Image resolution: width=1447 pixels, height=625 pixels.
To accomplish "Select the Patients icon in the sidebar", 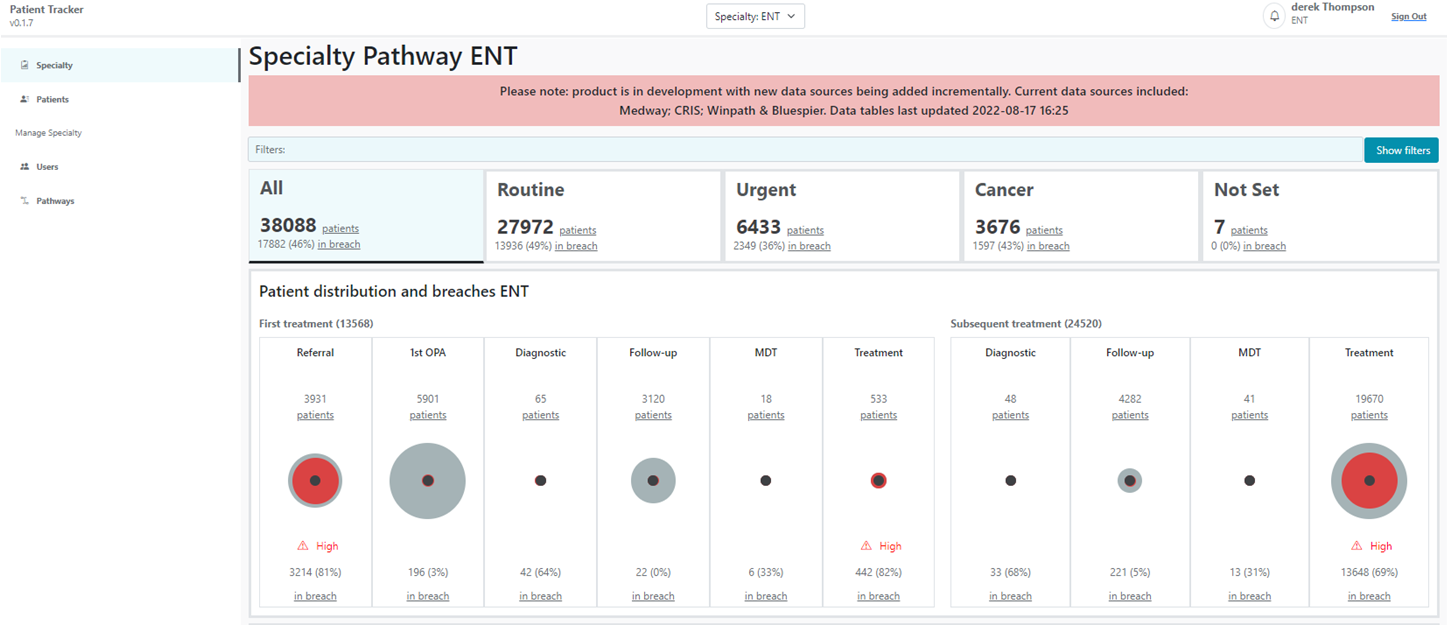I will 23,99.
